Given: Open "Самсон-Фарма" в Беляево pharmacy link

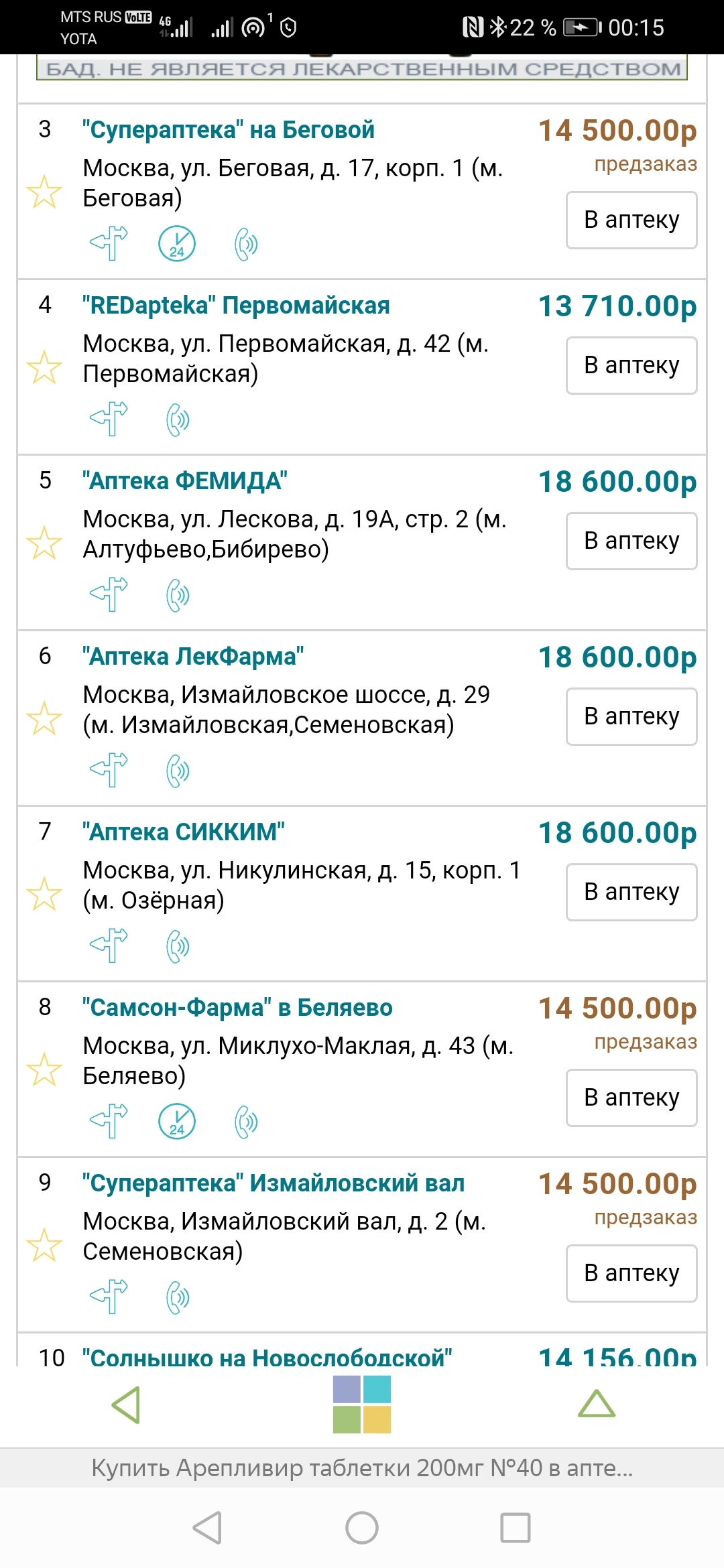Looking at the screenshot, I should tap(237, 1008).
